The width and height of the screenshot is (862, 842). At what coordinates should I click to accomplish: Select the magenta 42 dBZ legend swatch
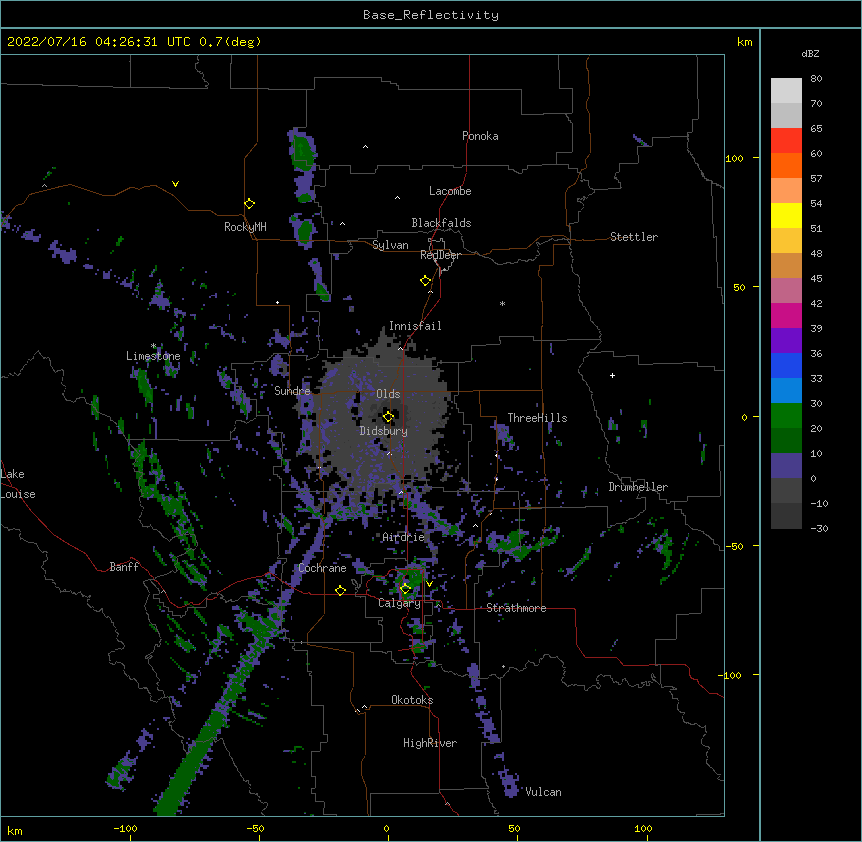tap(786, 315)
